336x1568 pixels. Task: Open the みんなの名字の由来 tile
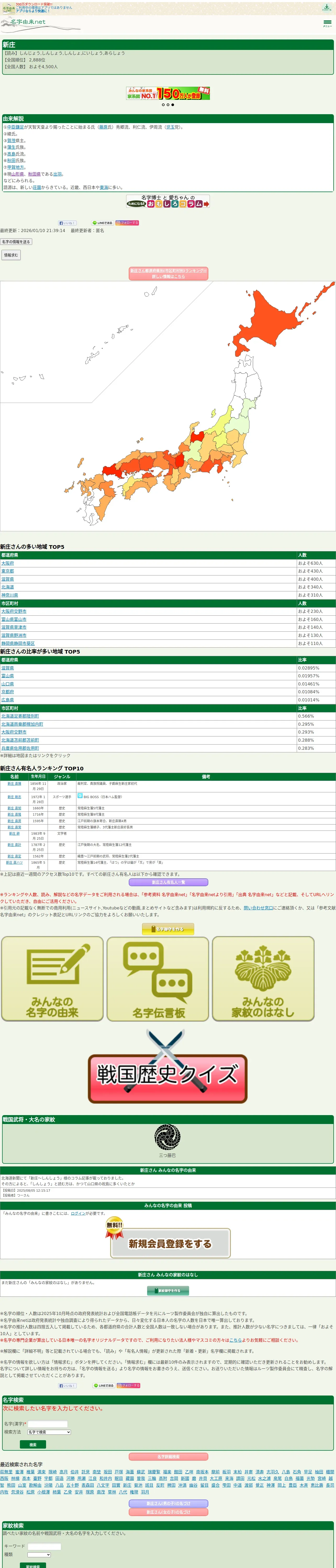pyautogui.click(x=52, y=978)
